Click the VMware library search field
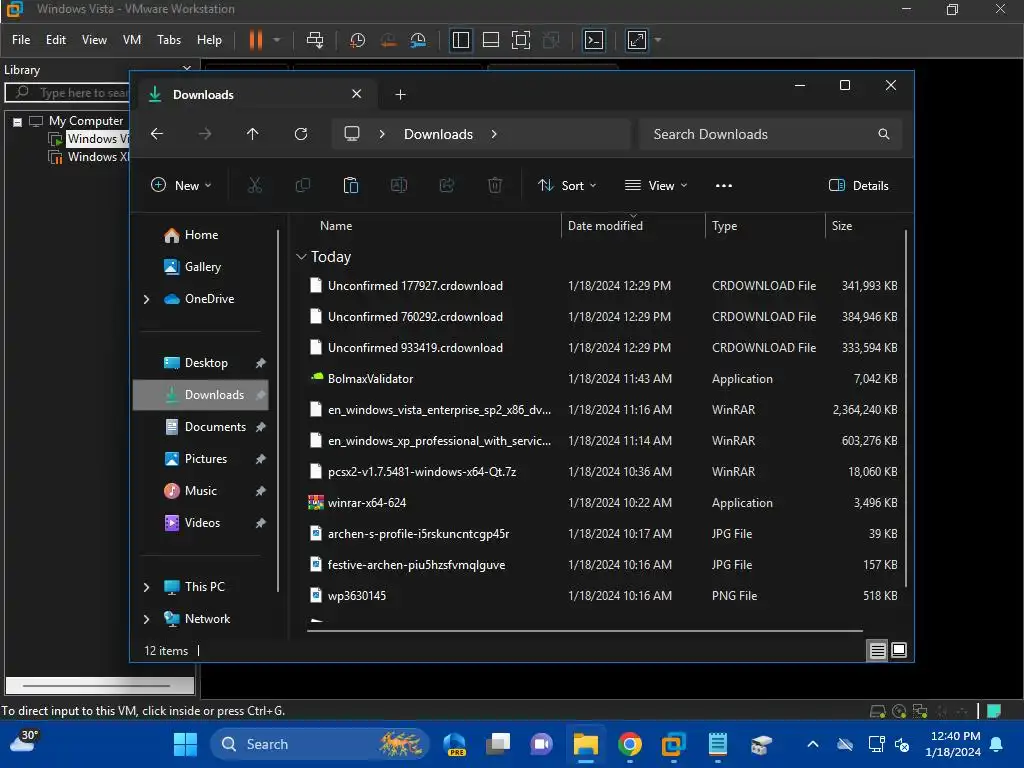Viewport: 1024px width, 768px height. point(68,93)
